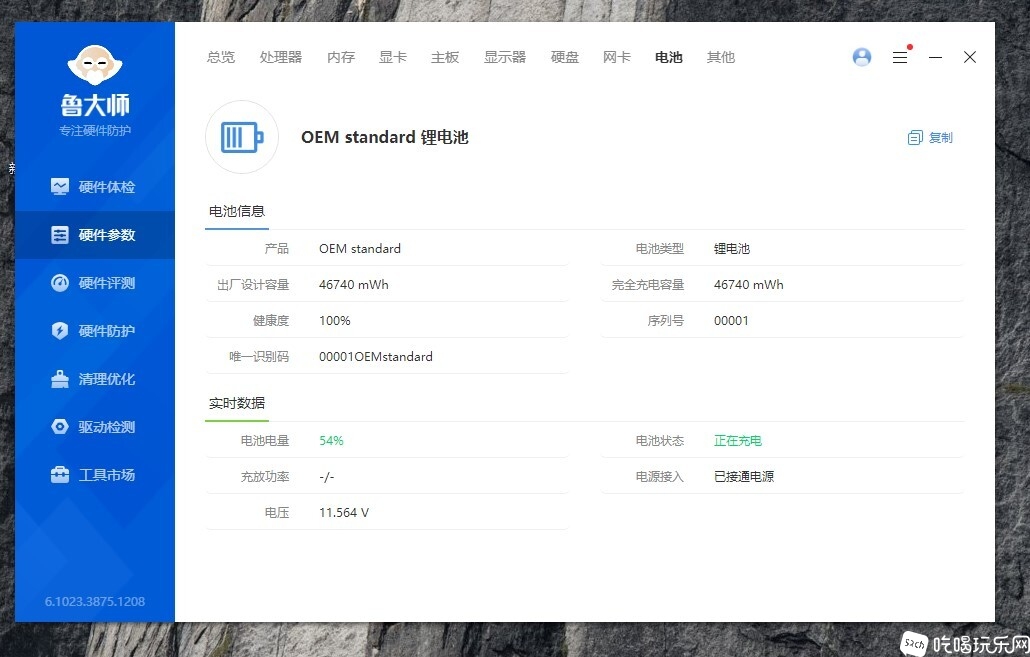Open the user account avatar
This screenshot has width=1030, height=657.
[x=862, y=57]
